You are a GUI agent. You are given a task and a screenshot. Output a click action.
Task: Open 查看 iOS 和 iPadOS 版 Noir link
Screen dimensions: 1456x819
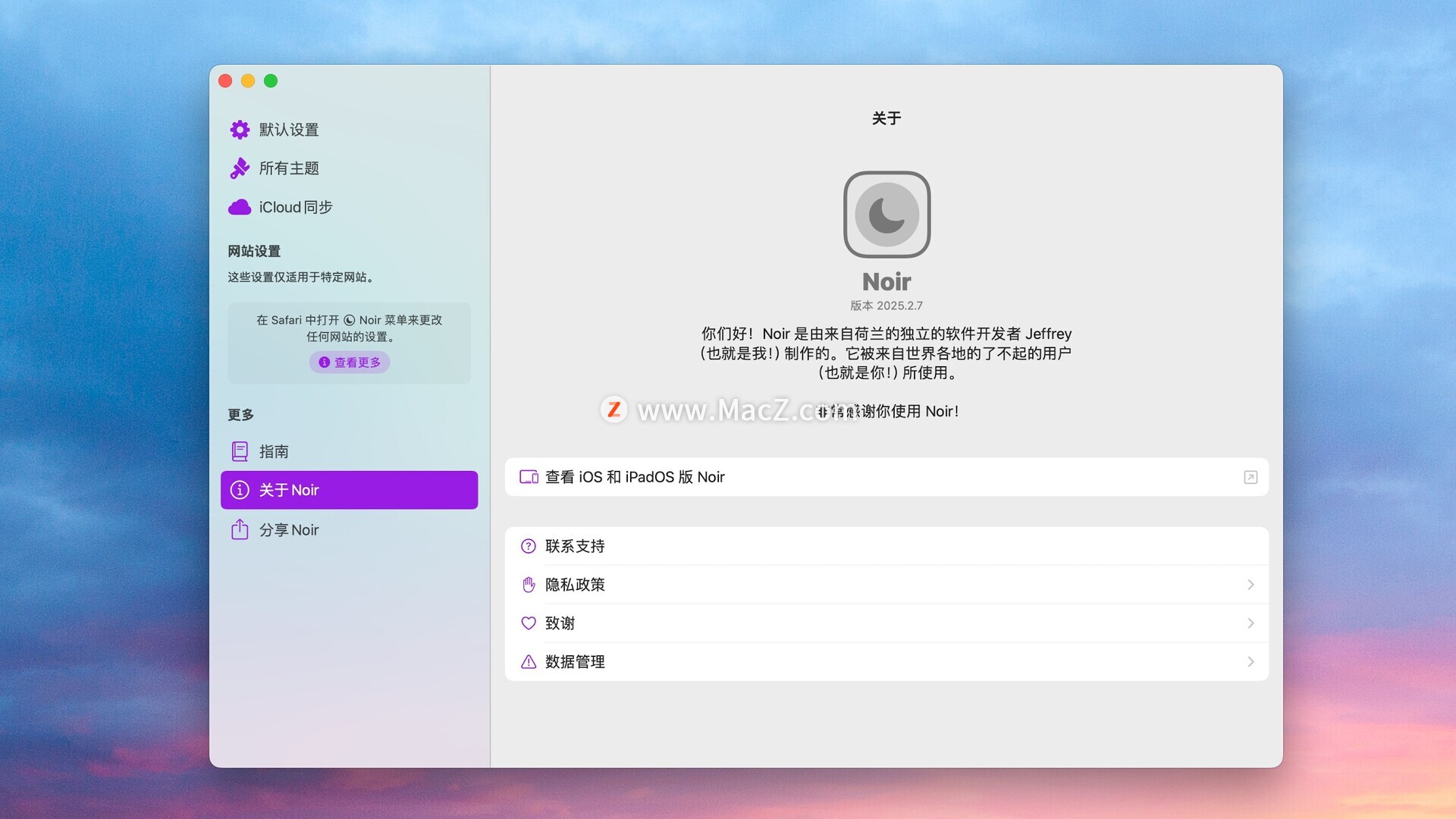pyautogui.click(x=635, y=477)
